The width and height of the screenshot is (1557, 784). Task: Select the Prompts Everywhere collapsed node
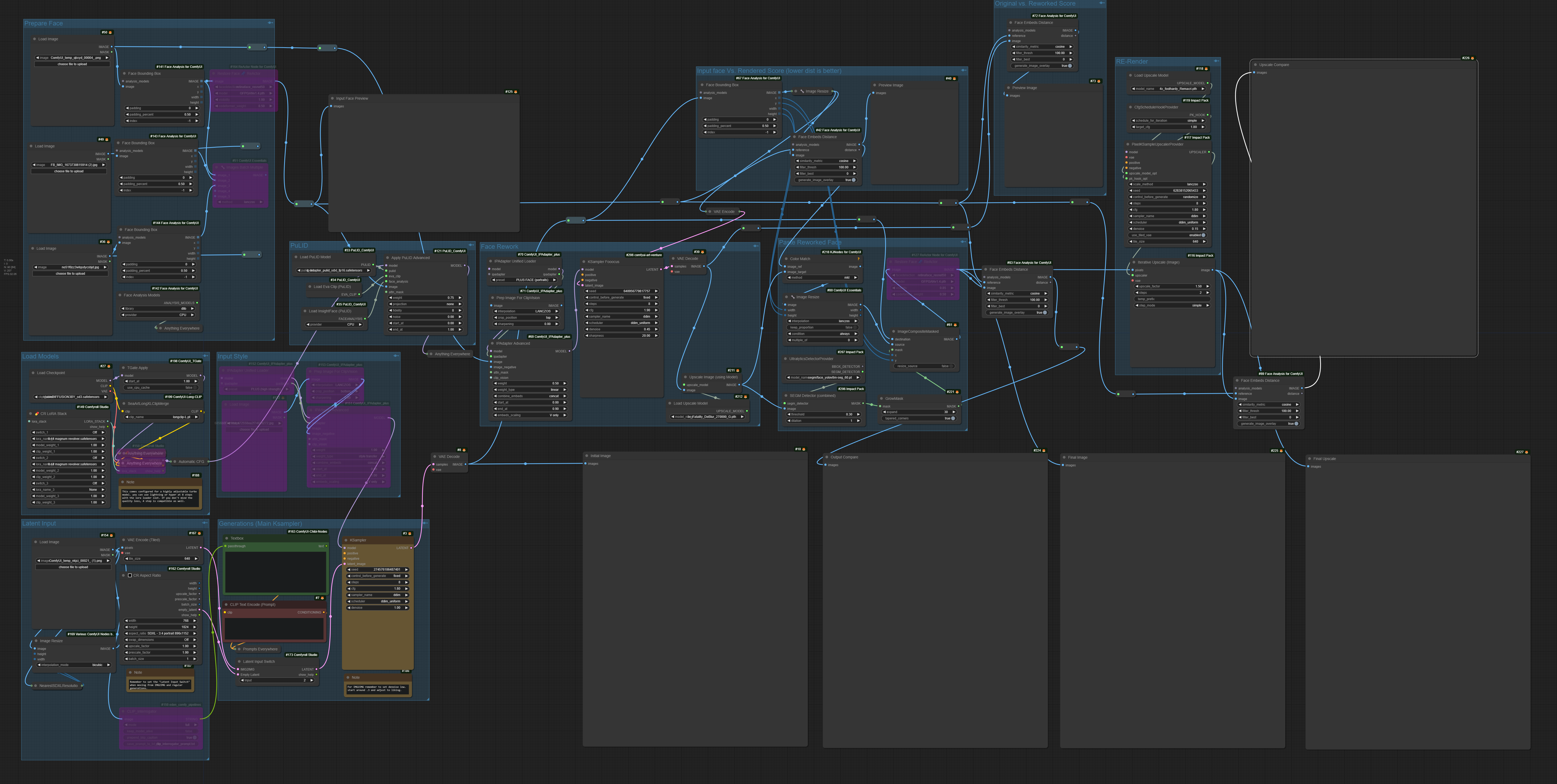[x=258, y=649]
